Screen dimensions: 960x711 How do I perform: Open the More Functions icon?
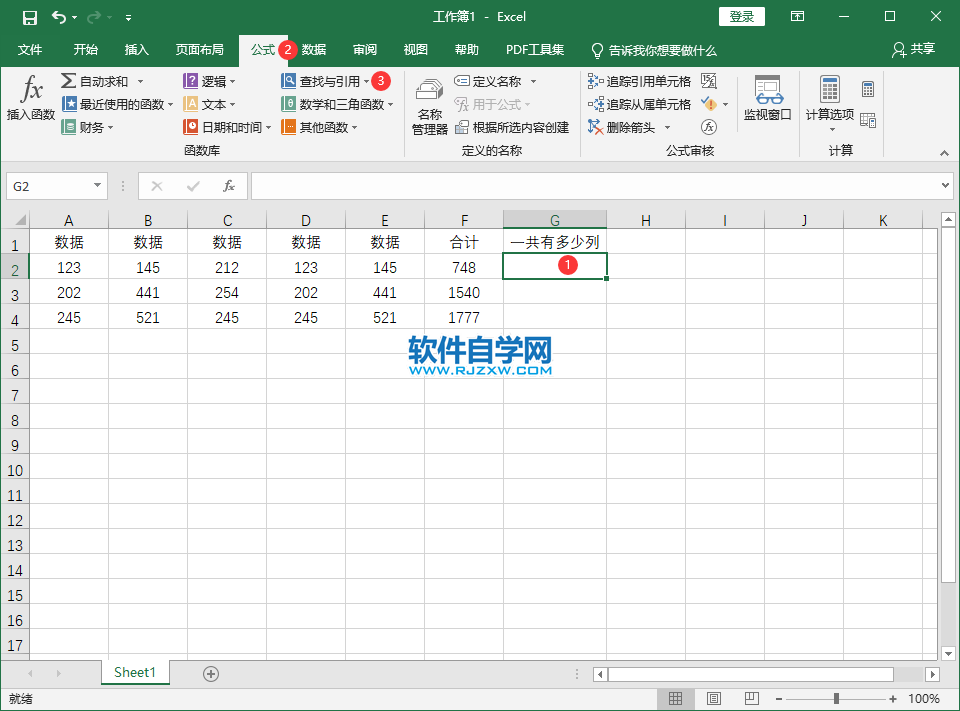(288, 127)
